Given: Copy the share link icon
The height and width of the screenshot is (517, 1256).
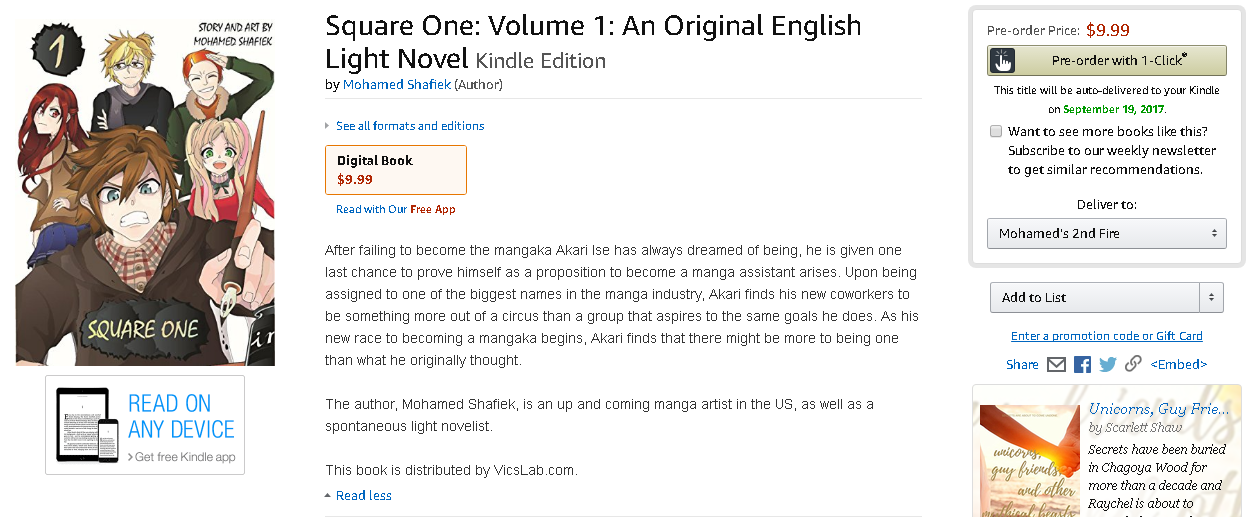Looking at the screenshot, I should [1133, 365].
